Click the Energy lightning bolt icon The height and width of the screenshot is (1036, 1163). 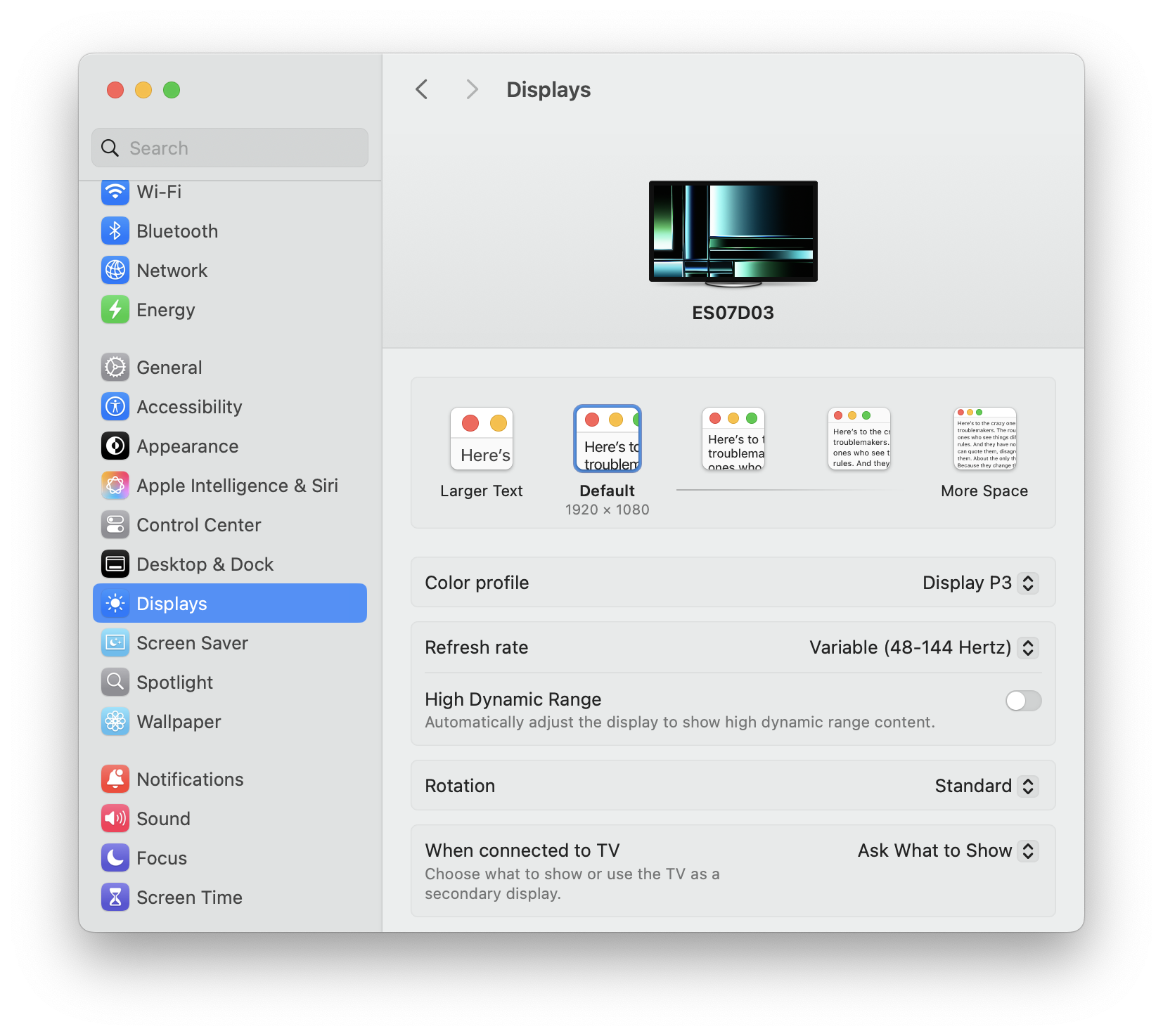tap(115, 309)
